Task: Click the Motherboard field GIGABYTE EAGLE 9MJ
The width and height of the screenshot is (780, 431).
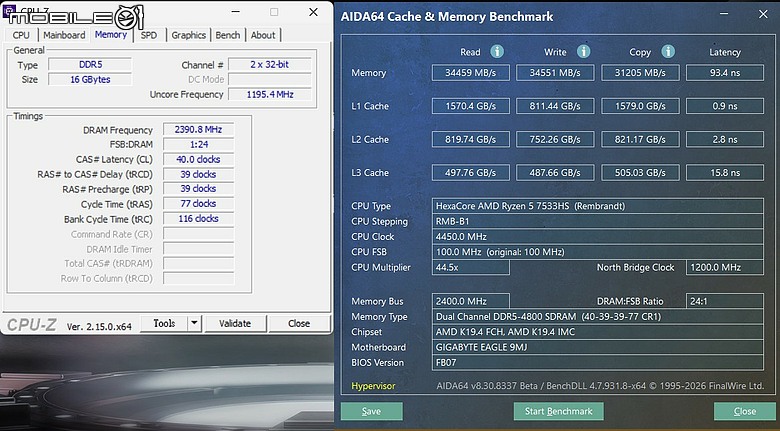Action: (598, 347)
